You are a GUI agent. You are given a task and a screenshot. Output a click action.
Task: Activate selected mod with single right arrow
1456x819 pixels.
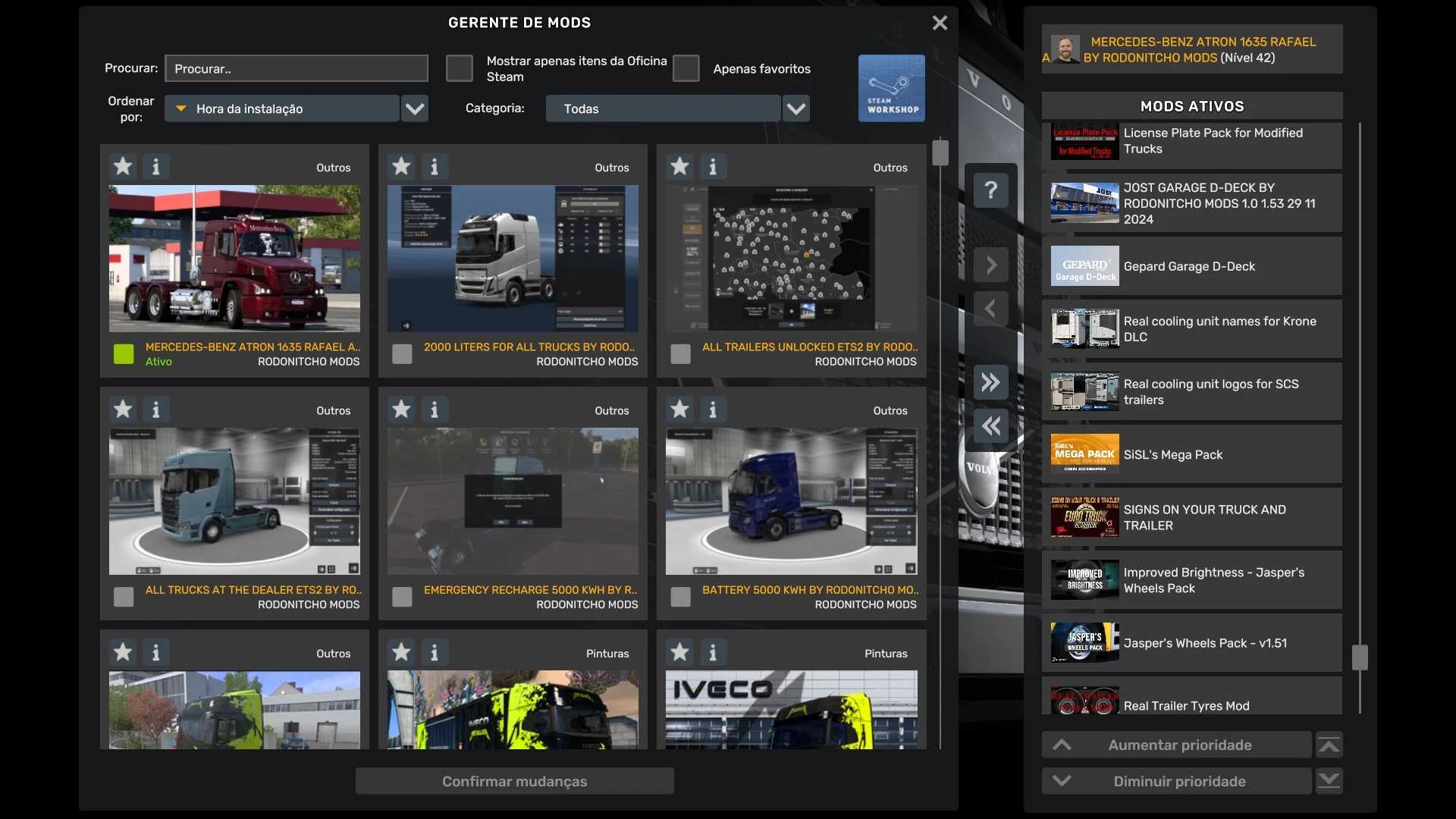pos(990,265)
